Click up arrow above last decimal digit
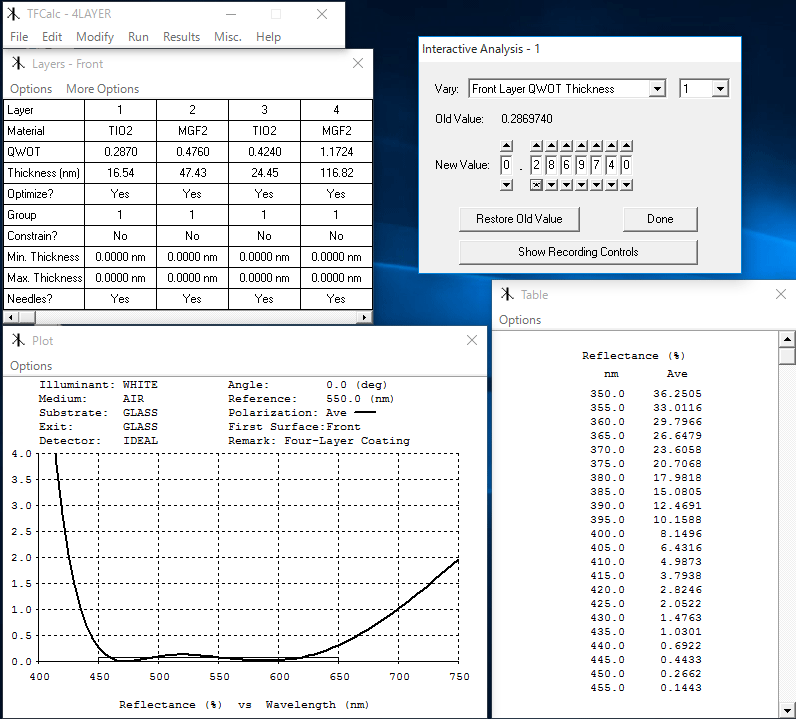Image resolution: width=796 pixels, height=719 pixels. click(x=626, y=146)
